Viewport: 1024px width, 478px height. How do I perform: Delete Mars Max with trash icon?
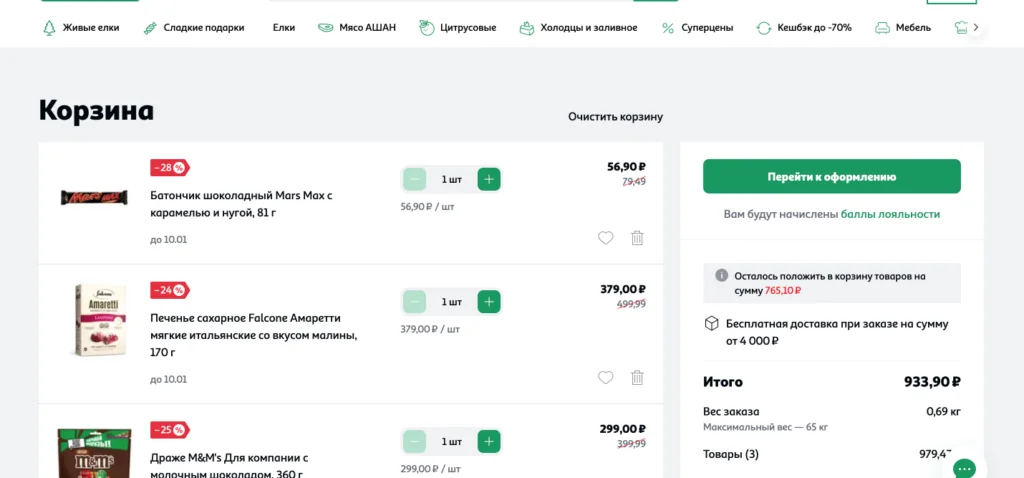pyautogui.click(x=637, y=238)
